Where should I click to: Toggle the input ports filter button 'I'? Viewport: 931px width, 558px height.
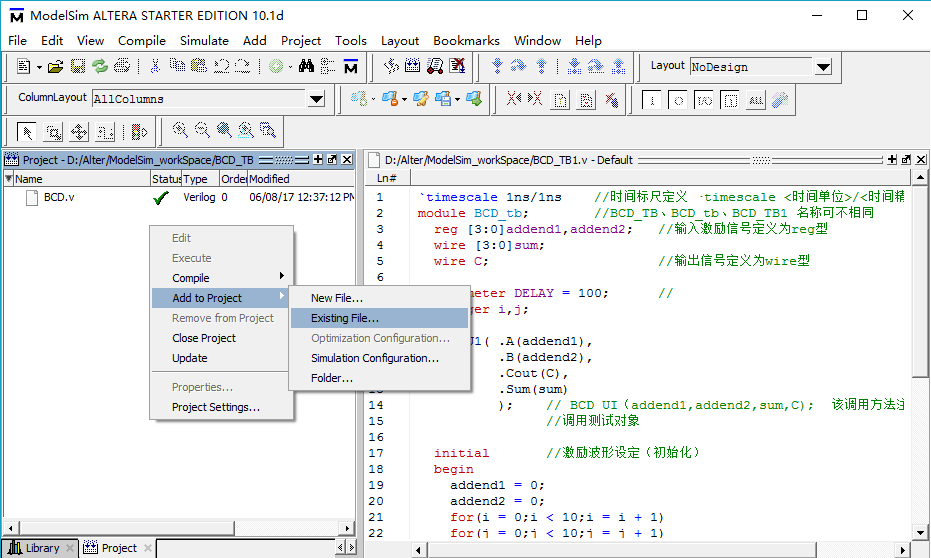(x=652, y=100)
